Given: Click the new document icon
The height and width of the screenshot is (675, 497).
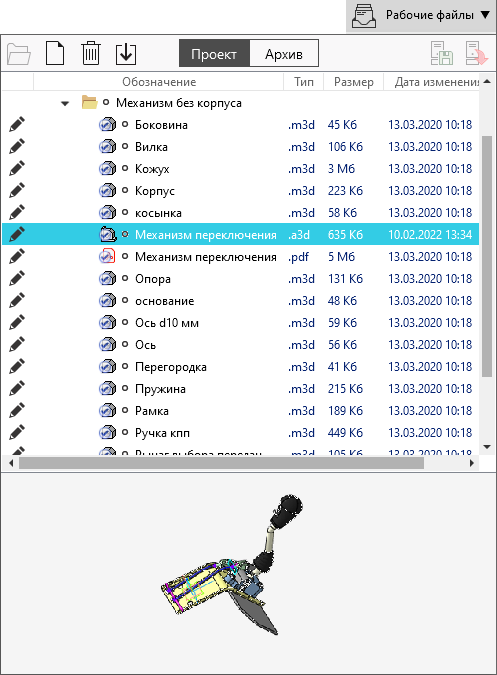Looking at the screenshot, I should [55, 53].
